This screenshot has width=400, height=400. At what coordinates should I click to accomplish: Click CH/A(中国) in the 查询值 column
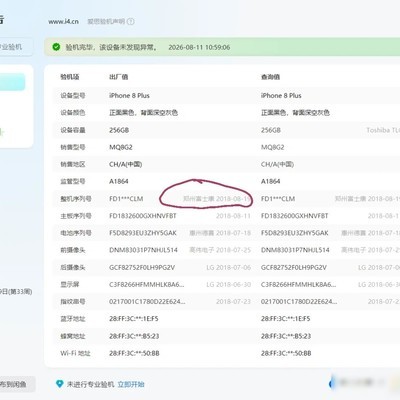[x=277, y=164]
